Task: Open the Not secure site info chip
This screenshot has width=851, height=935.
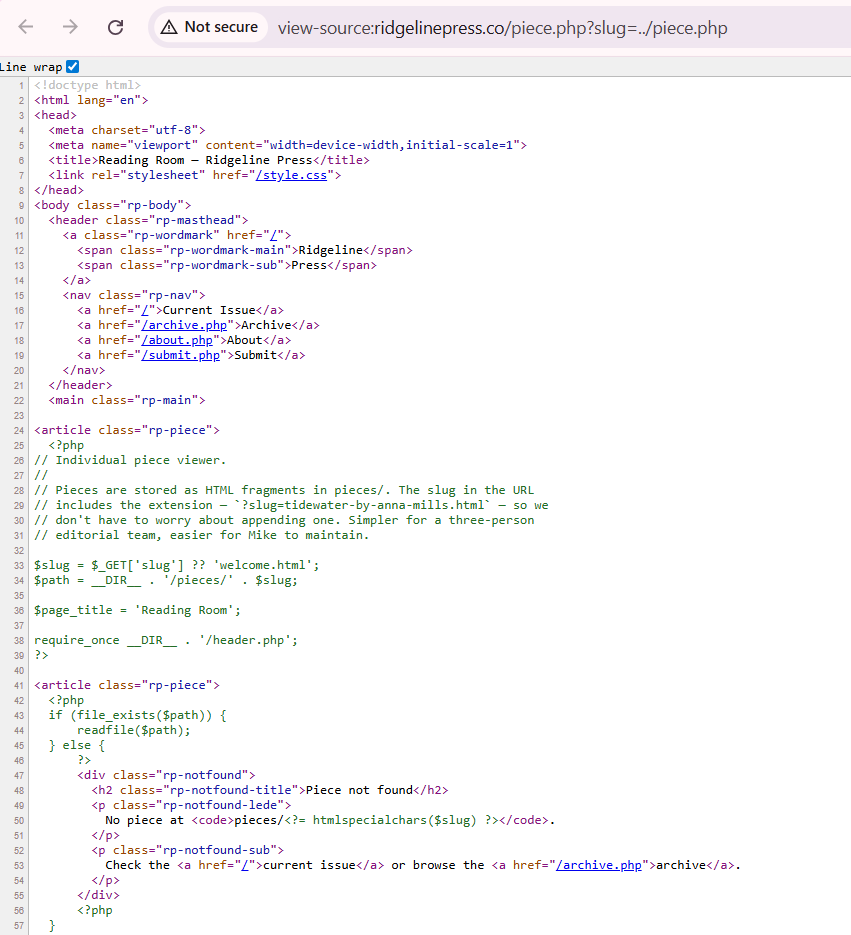Action: click(x=209, y=27)
